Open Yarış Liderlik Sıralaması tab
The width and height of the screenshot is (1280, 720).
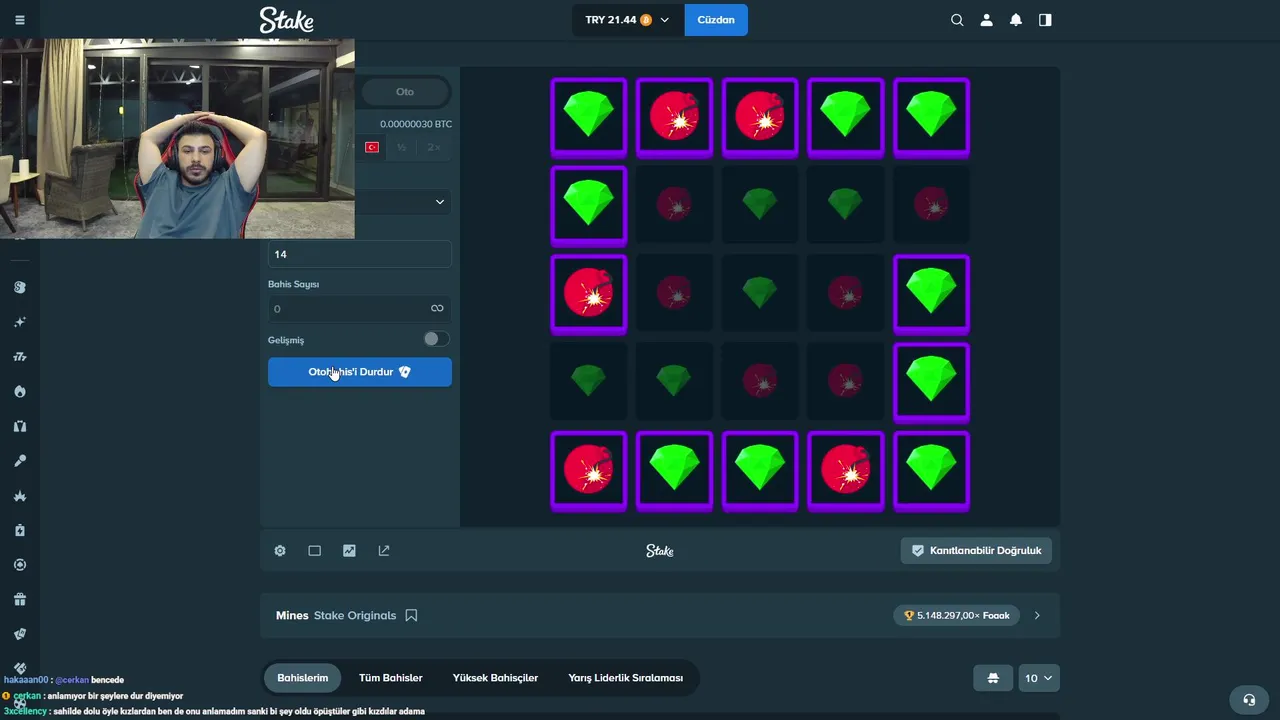tap(626, 678)
